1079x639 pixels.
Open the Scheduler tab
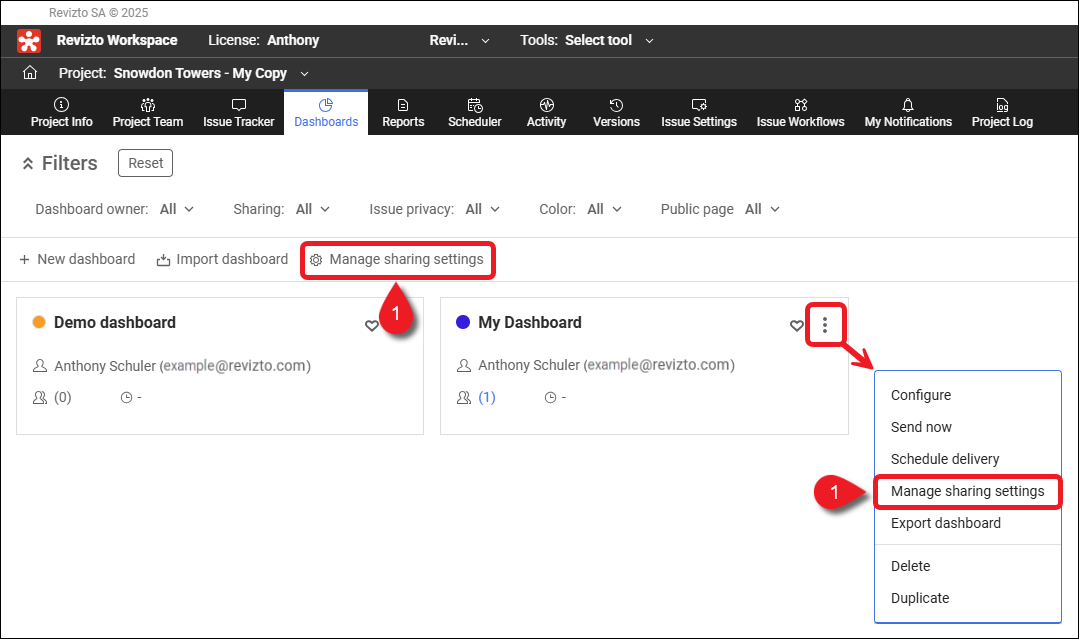474,113
